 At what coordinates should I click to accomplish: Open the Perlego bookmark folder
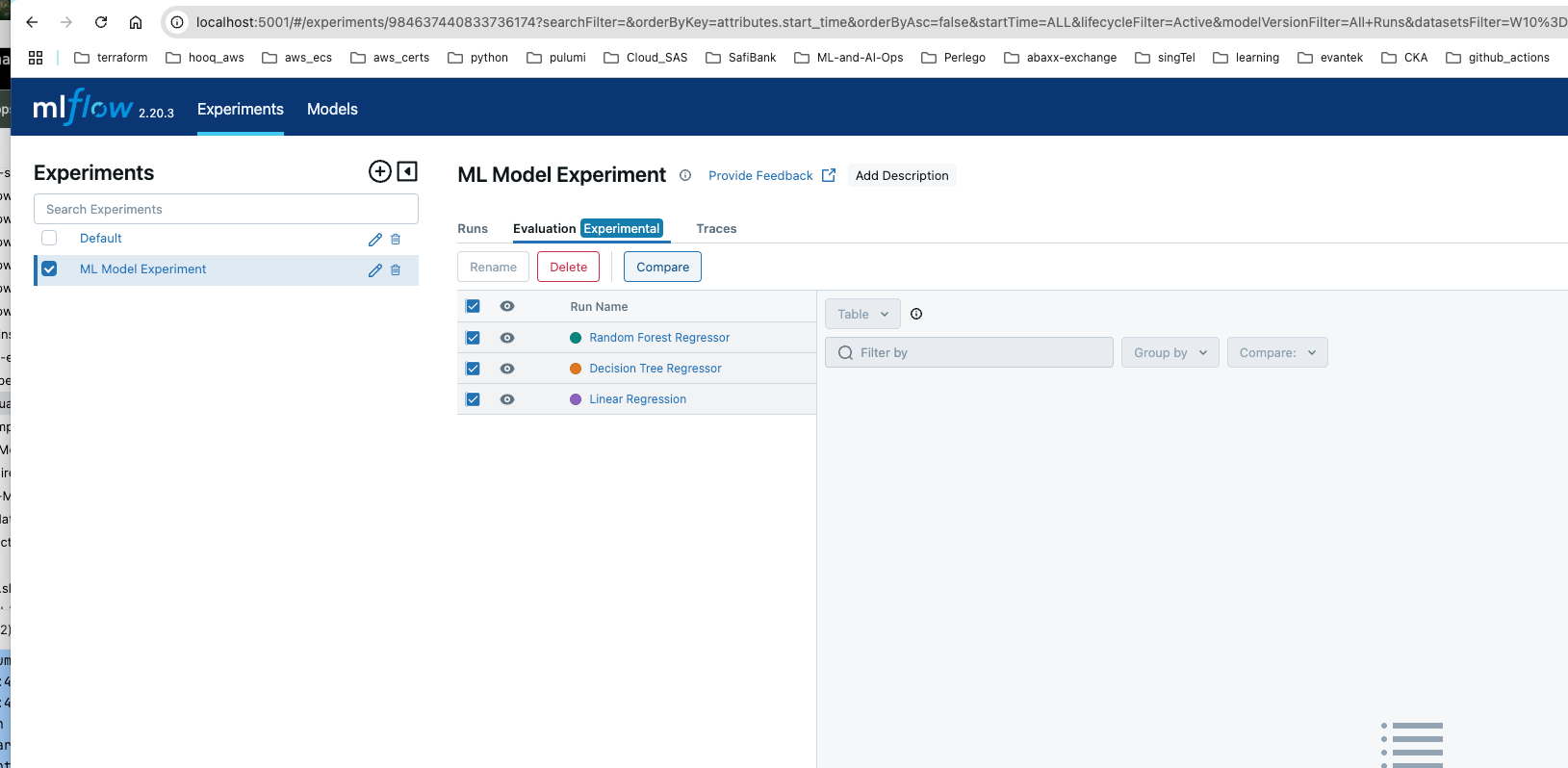[x=954, y=58]
